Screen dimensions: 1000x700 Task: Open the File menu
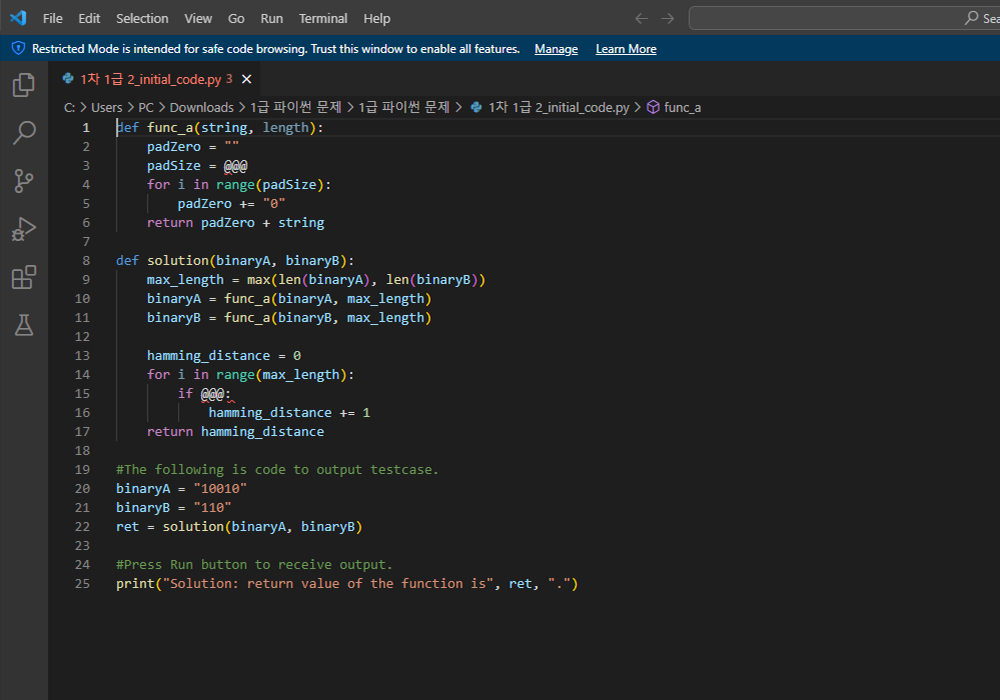point(52,18)
